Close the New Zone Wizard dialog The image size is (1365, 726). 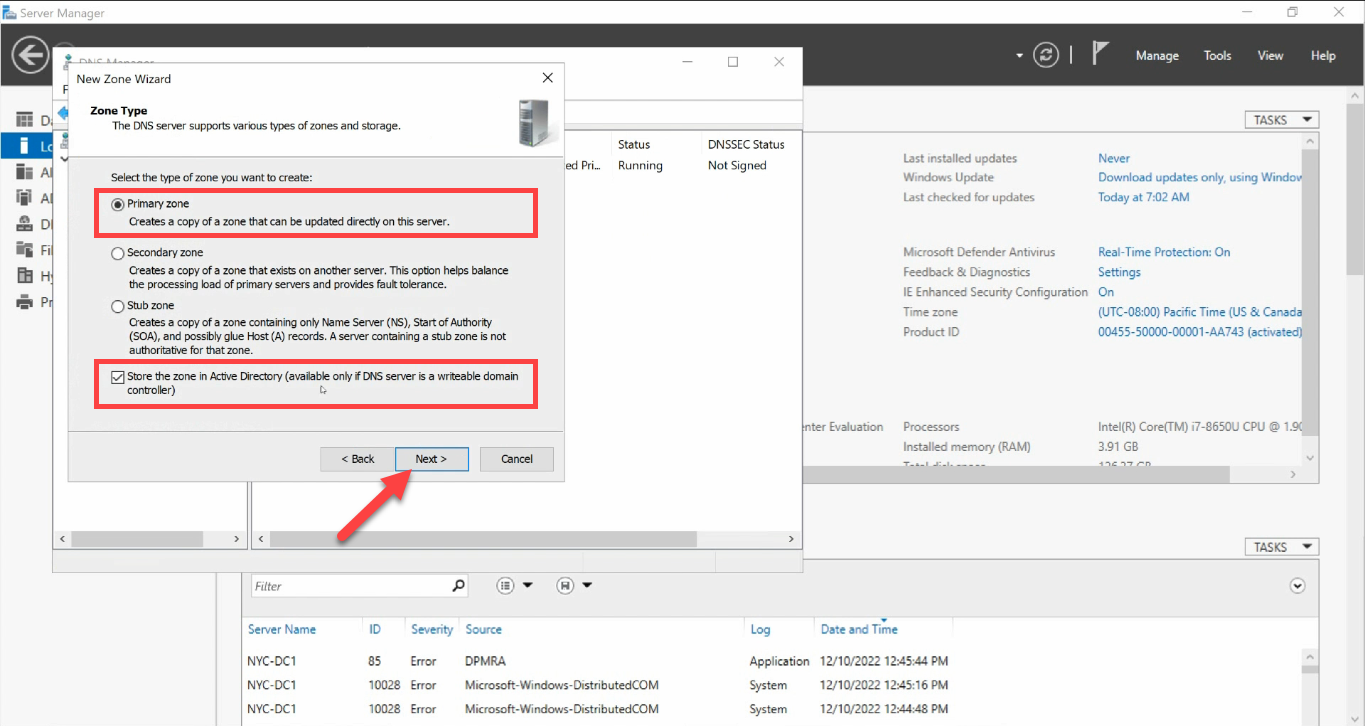pyautogui.click(x=547, y=78)
